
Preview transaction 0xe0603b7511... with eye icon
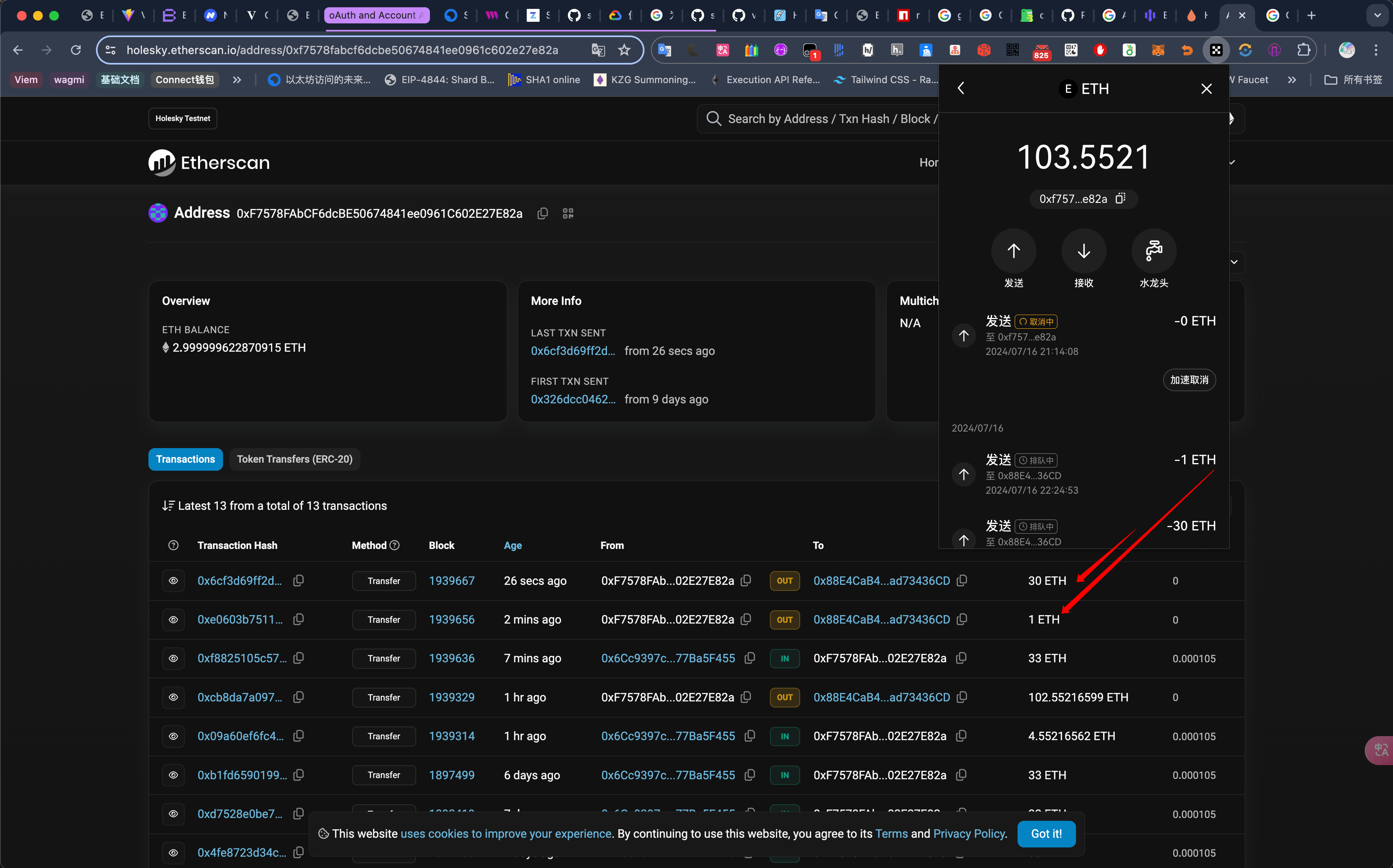click(173, 620)
